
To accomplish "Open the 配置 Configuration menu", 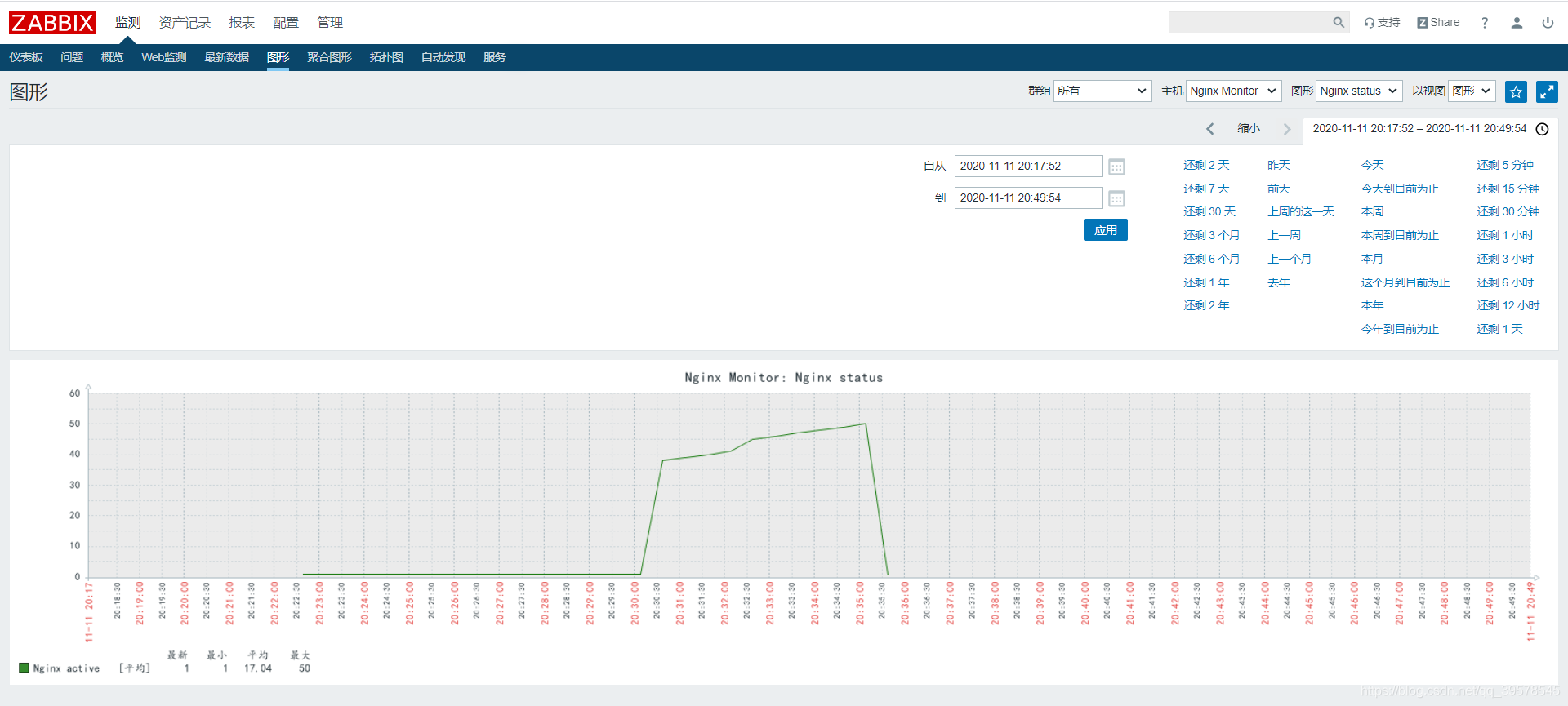I will coord(286,23).
